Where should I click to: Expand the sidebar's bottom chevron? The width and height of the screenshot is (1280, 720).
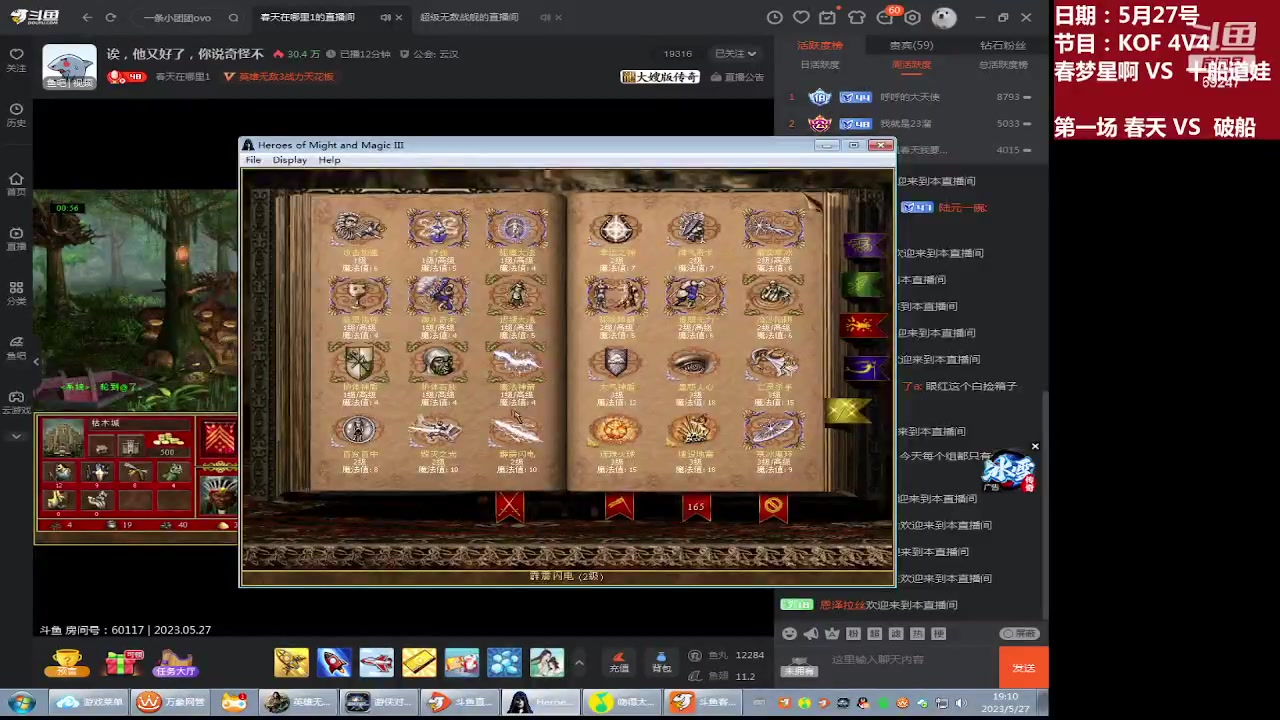16,436
